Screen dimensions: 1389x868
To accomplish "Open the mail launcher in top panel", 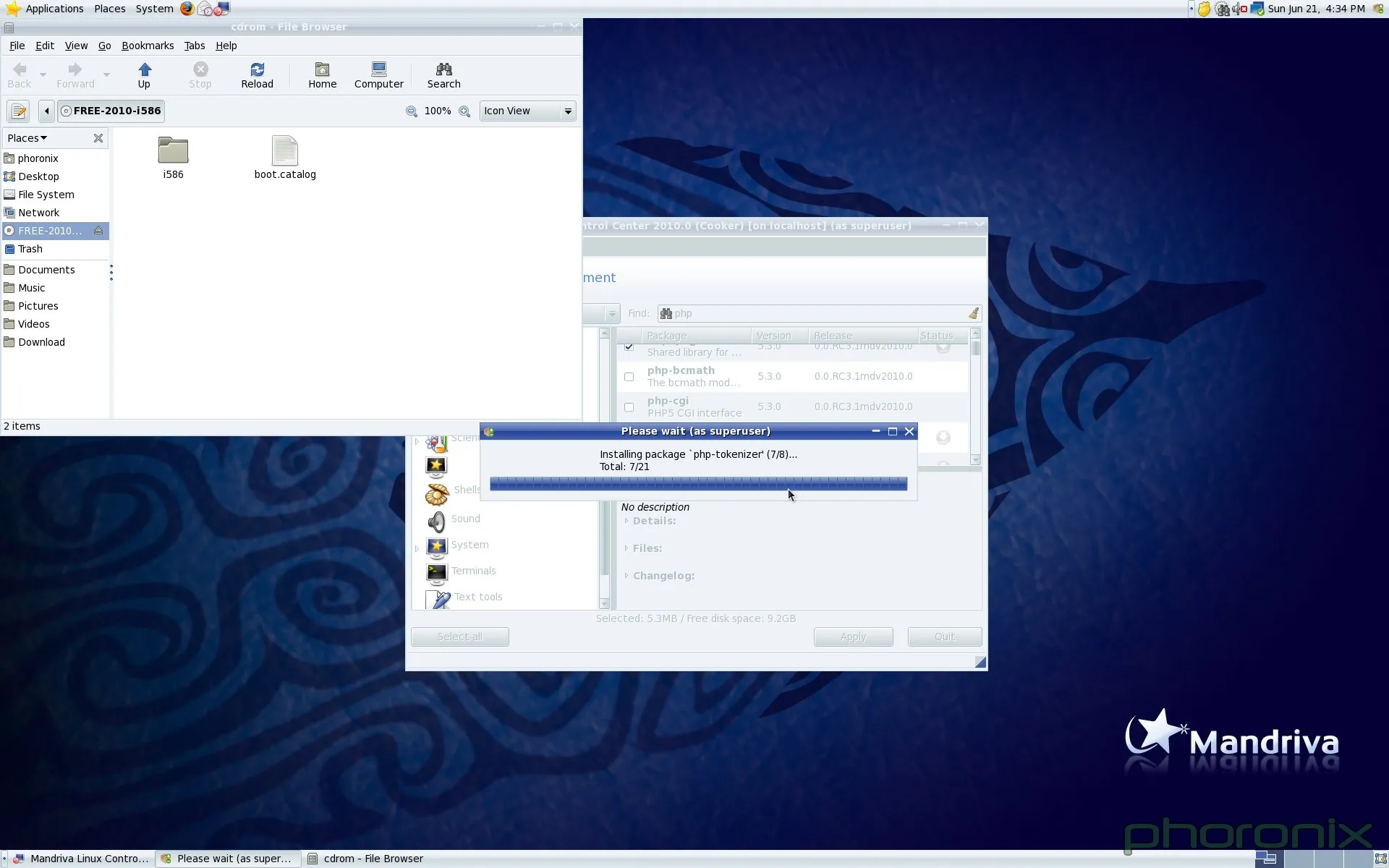I will 205,9.
